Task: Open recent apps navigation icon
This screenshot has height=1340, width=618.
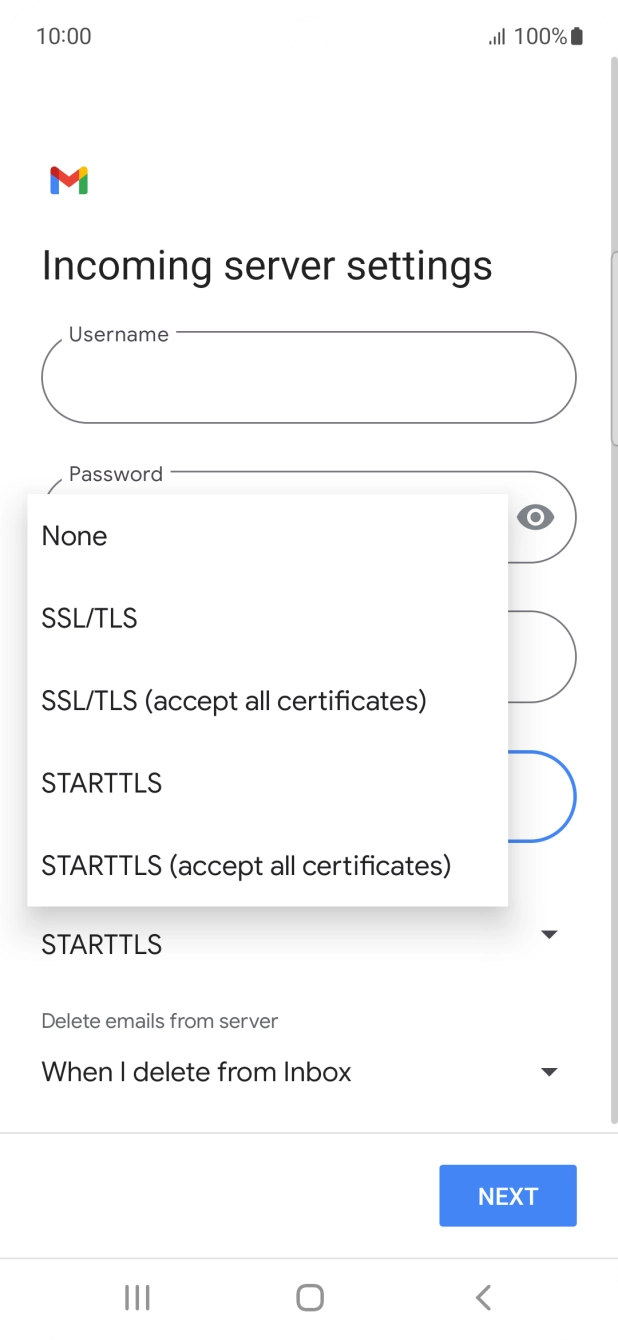Action: tap(137, 1297)
